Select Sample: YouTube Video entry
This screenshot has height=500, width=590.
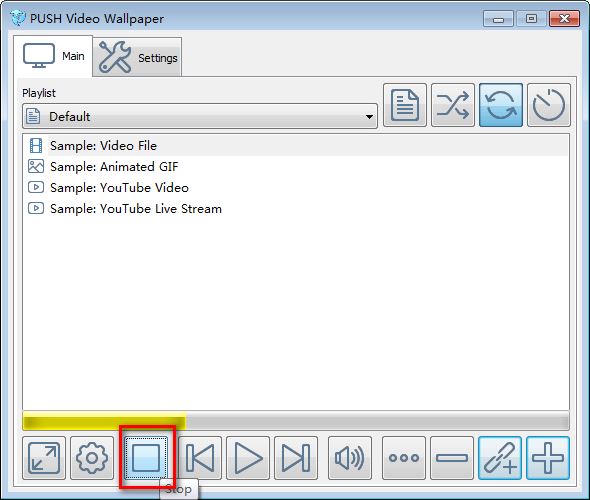(x=295, y=188)
